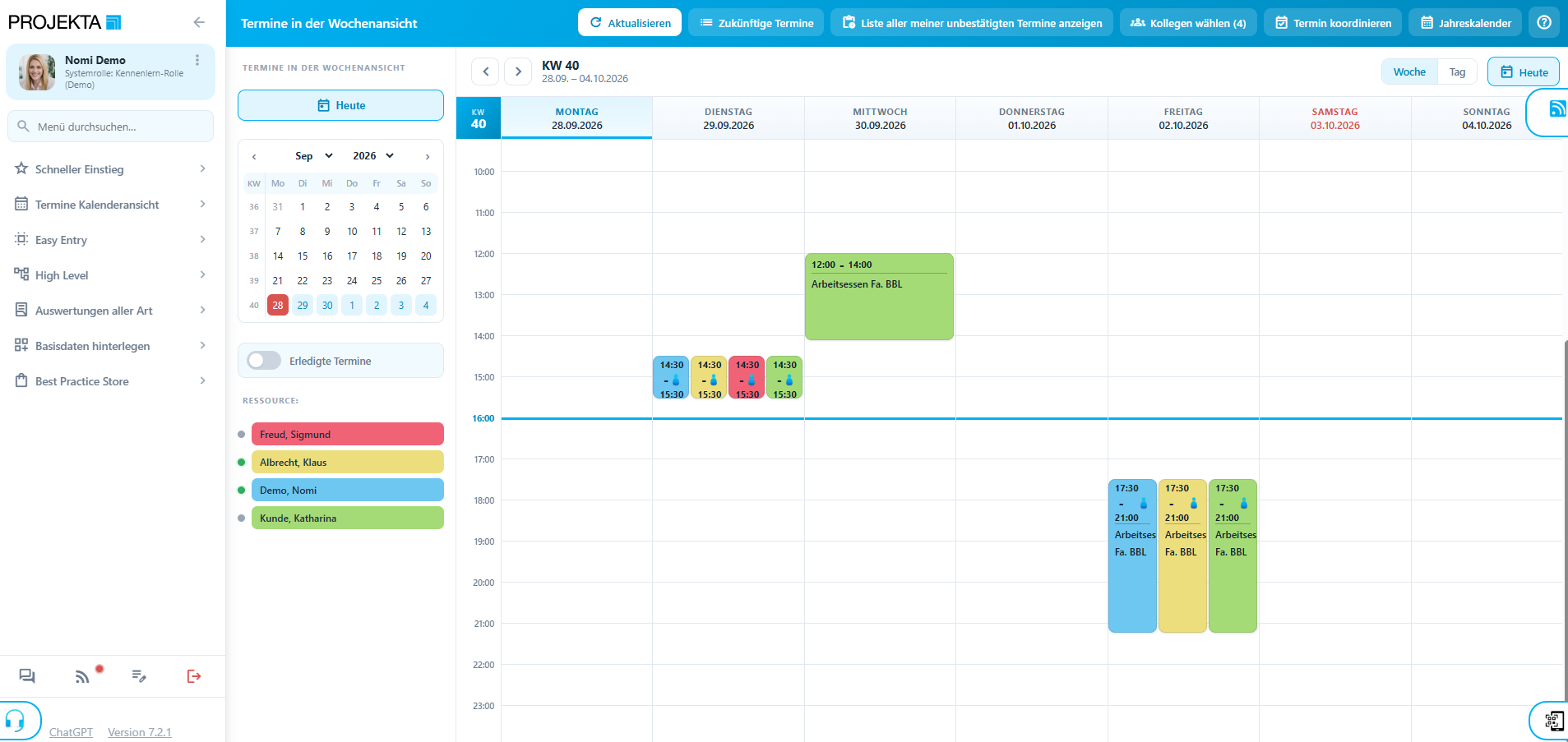Image resolution: width=1568 pixels, height=742 pixels.
Task: Click PROJEKTA logo
Action: [65, 22]
